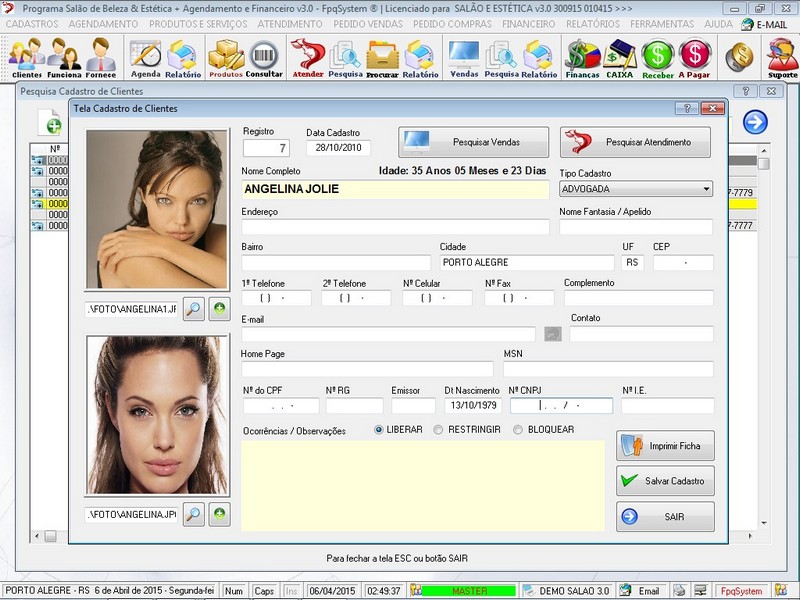The image size is (800, 600).
Task: Open the Clientes toolbar icon
Action: (26, 58)
